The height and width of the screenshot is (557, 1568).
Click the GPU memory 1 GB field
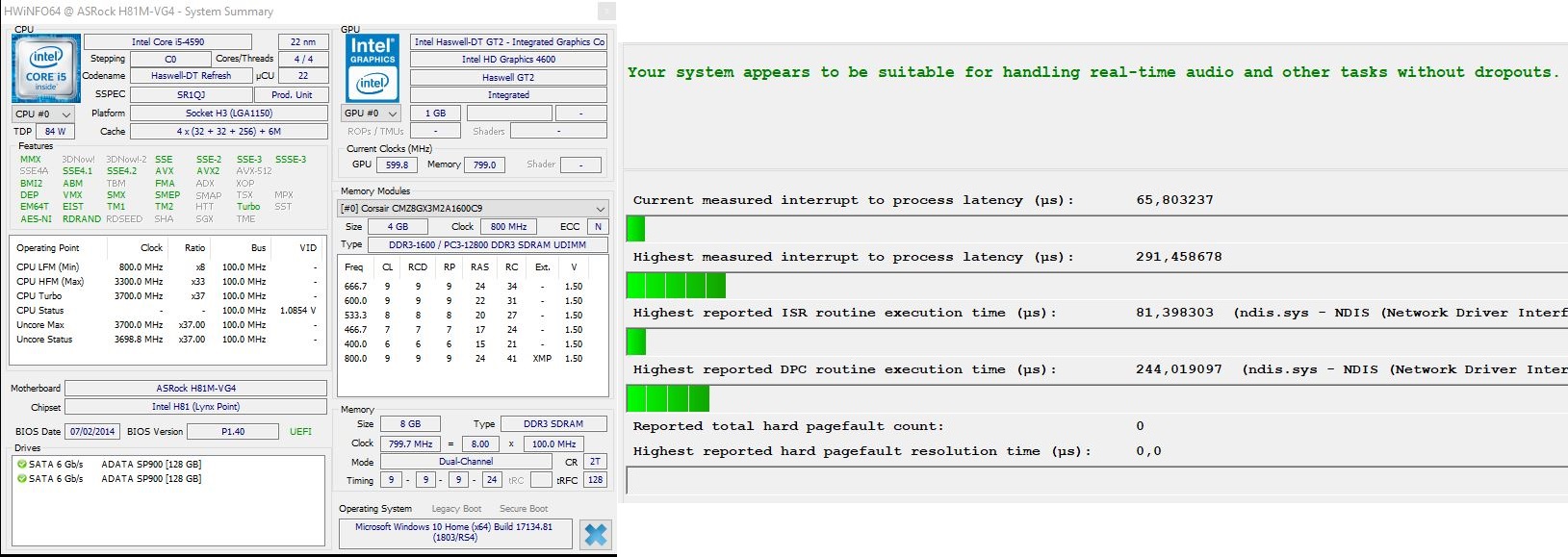tap(435, 113)
